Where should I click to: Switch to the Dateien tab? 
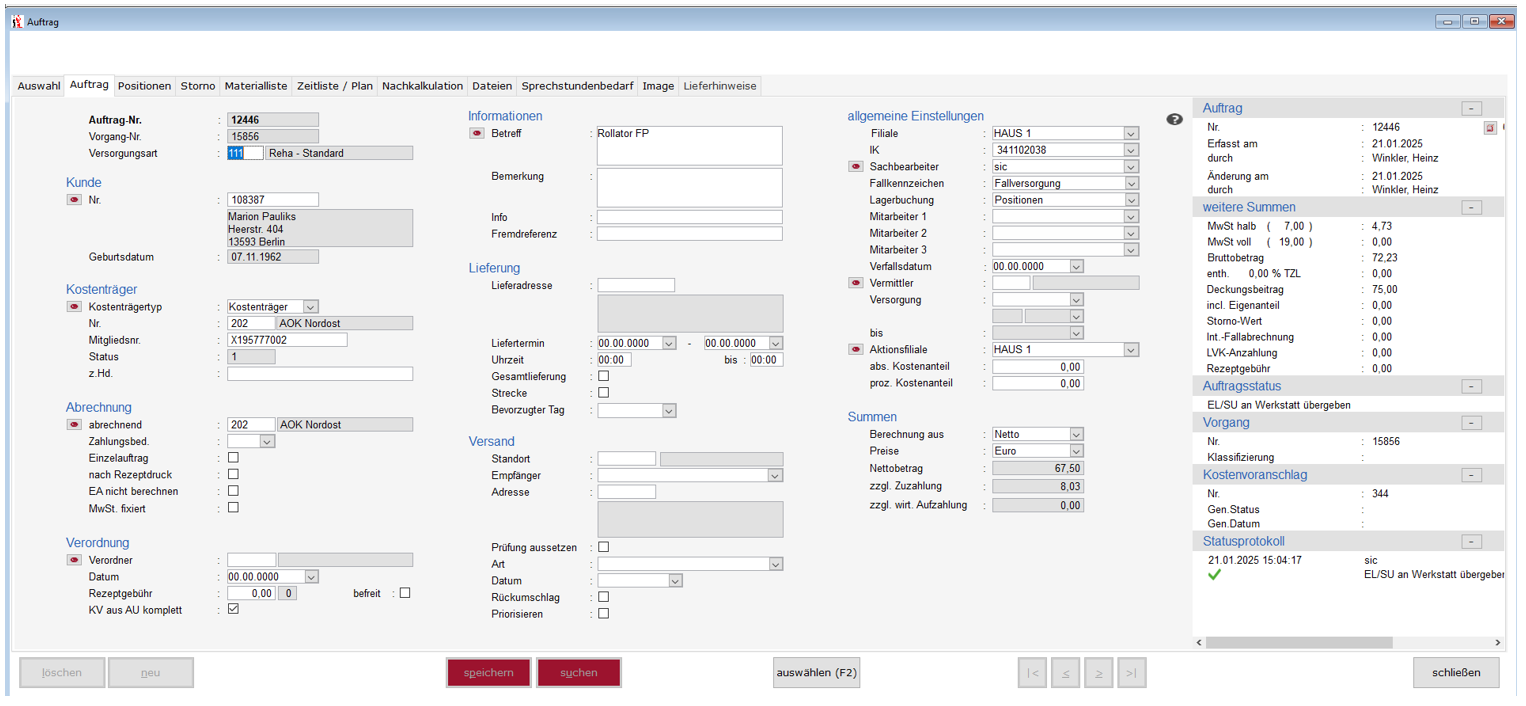point(492,86)
